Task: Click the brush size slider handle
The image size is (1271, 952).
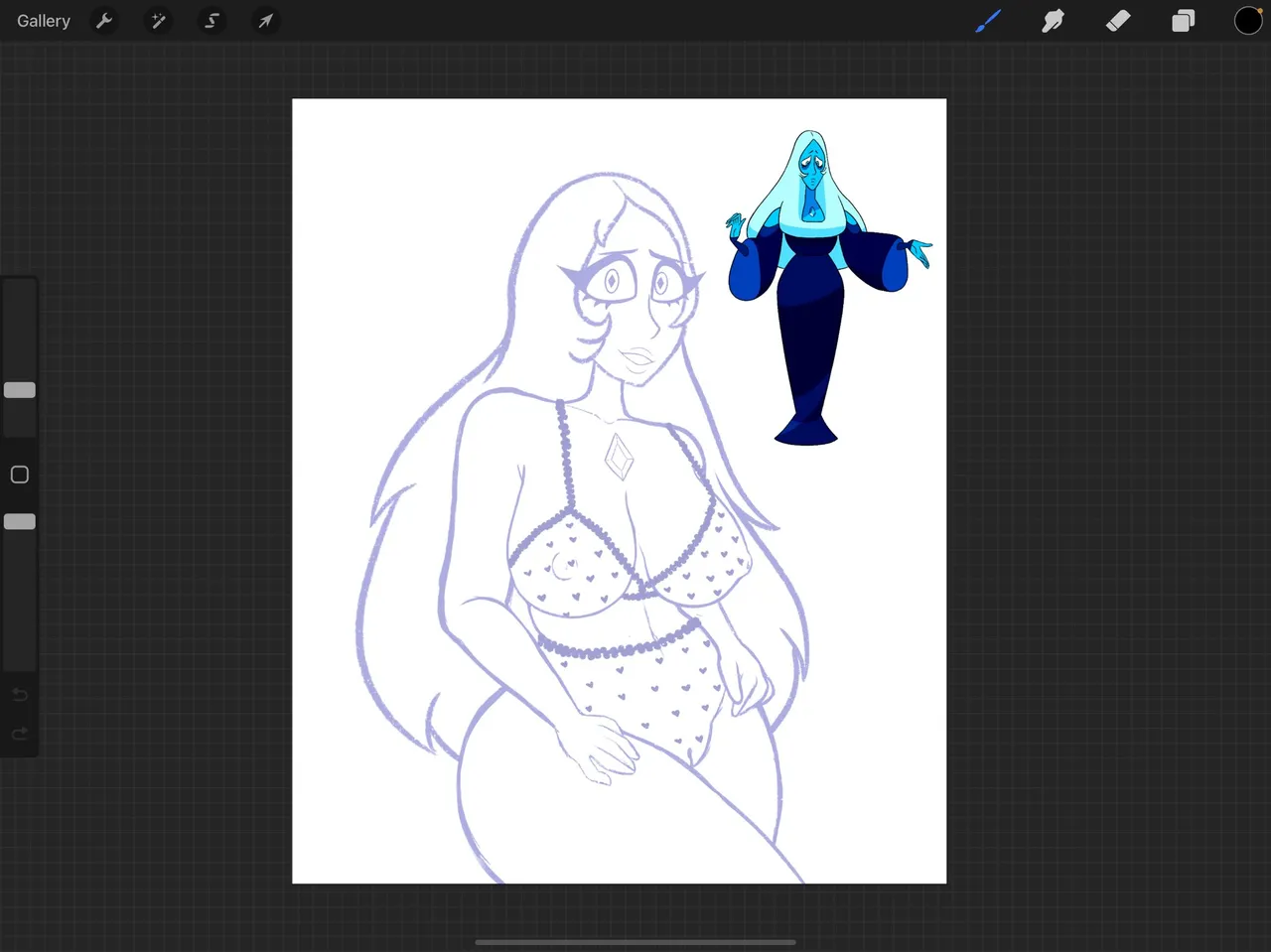Action: click(x=20, y=390)
